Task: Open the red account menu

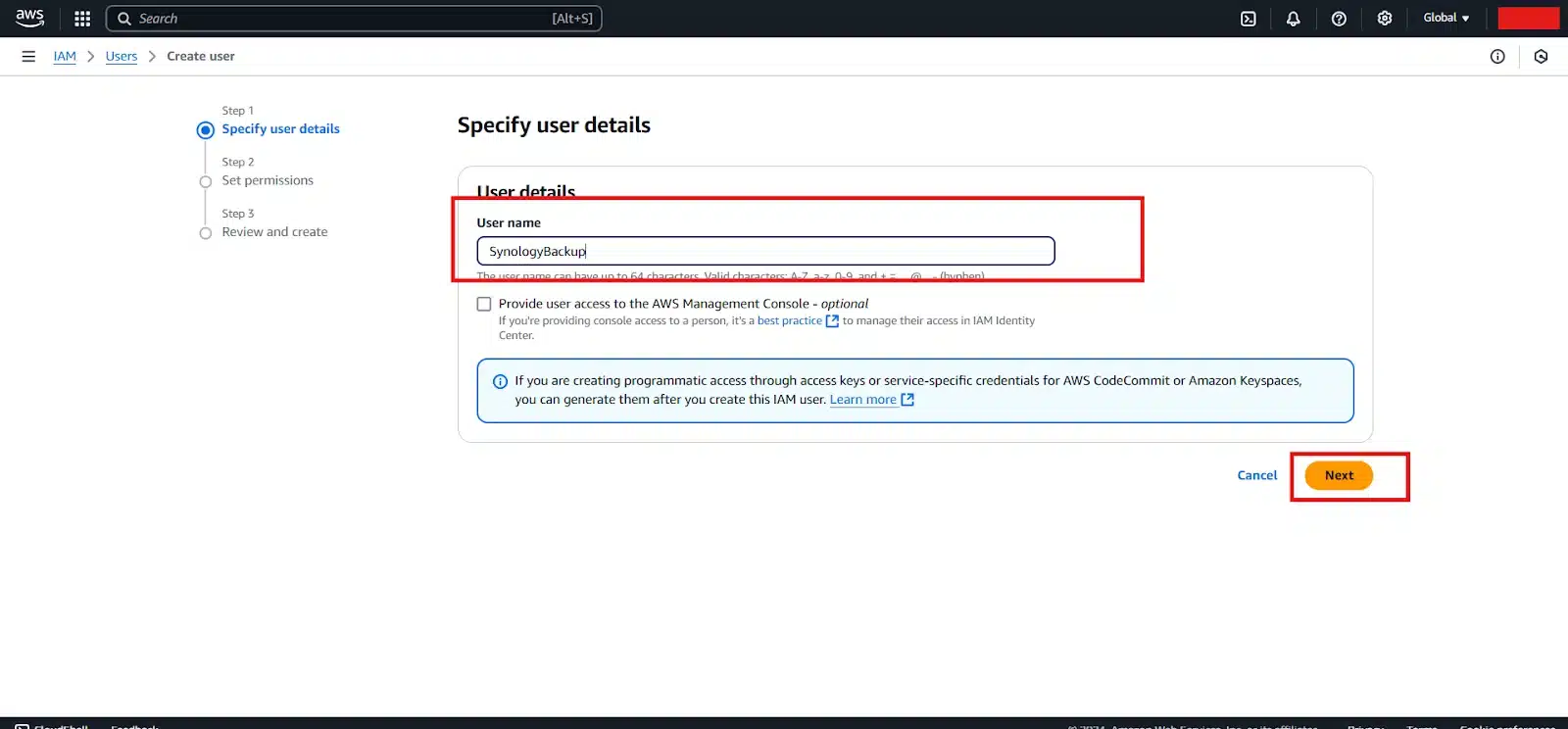Action: [1528, 19]
